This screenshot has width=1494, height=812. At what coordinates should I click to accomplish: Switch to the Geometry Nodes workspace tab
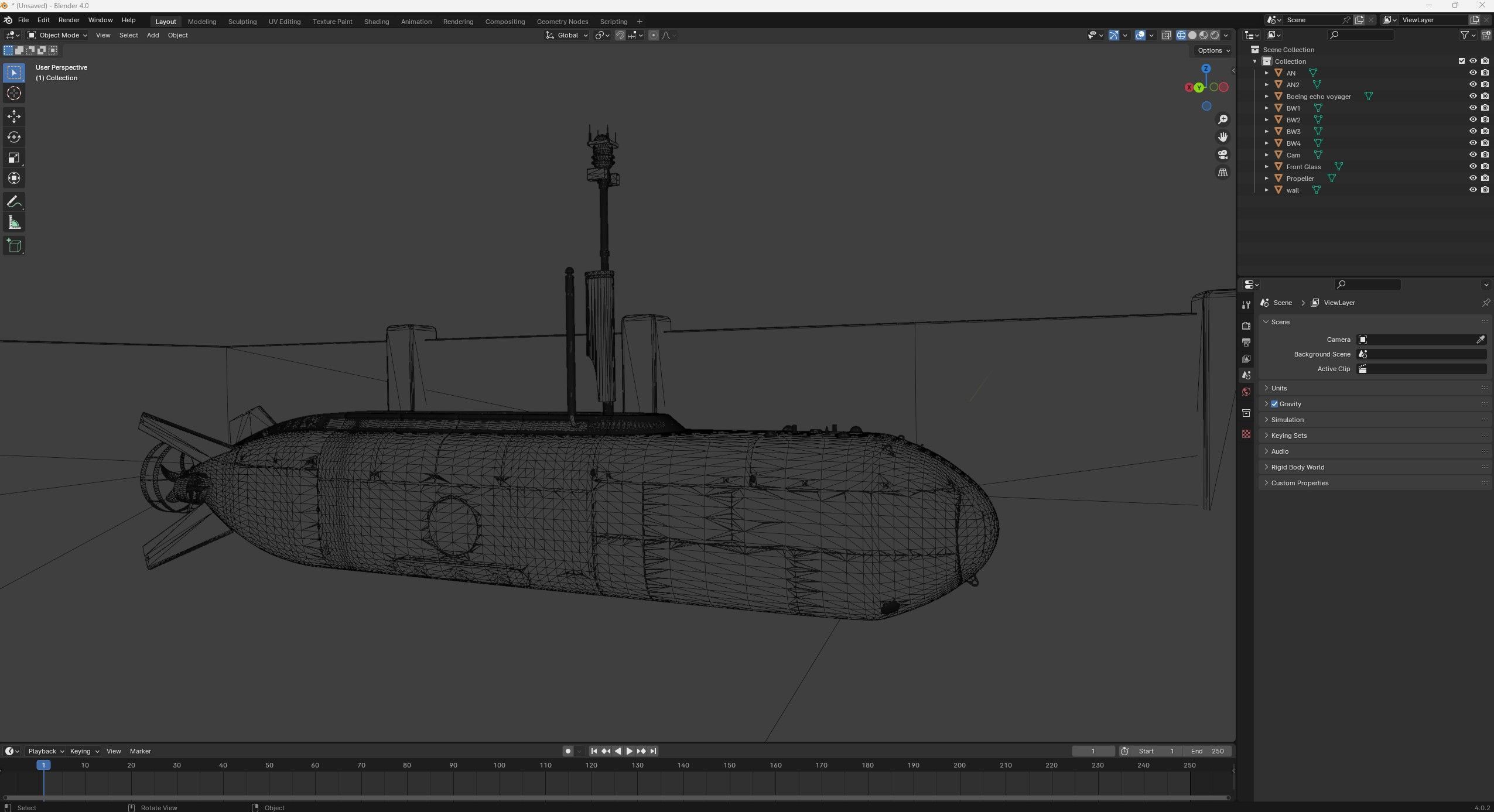click(x=562, y=22)
